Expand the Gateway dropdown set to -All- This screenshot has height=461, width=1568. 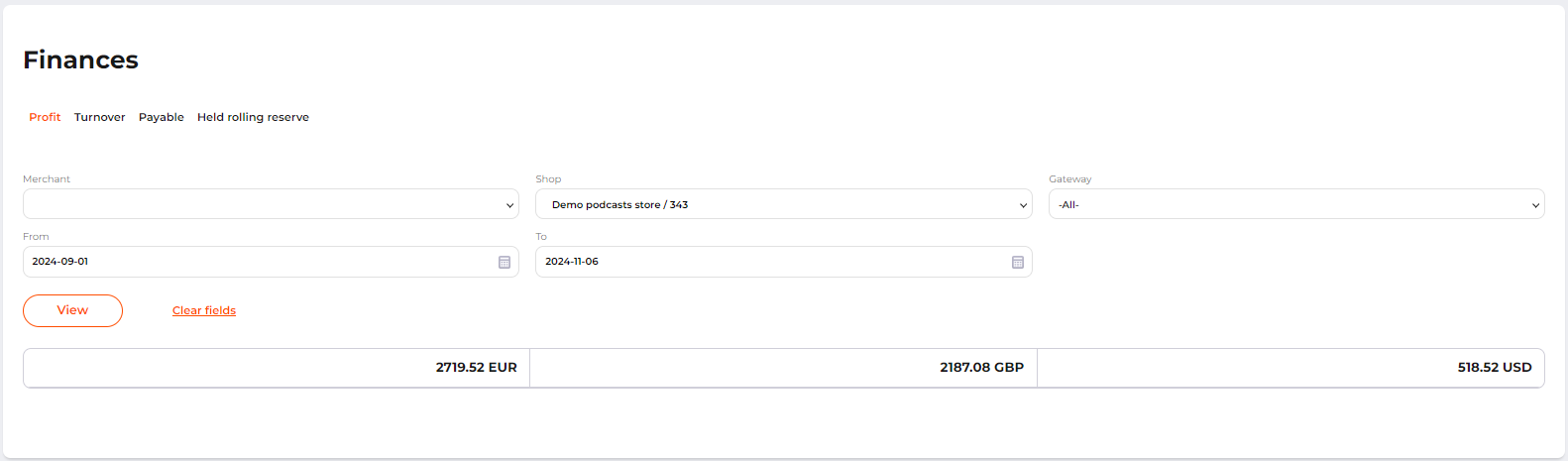1295,204
